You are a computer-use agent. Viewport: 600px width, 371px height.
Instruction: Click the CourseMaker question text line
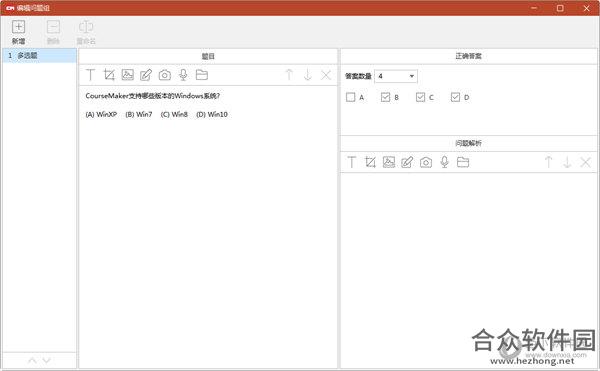(x=153, y=96)
